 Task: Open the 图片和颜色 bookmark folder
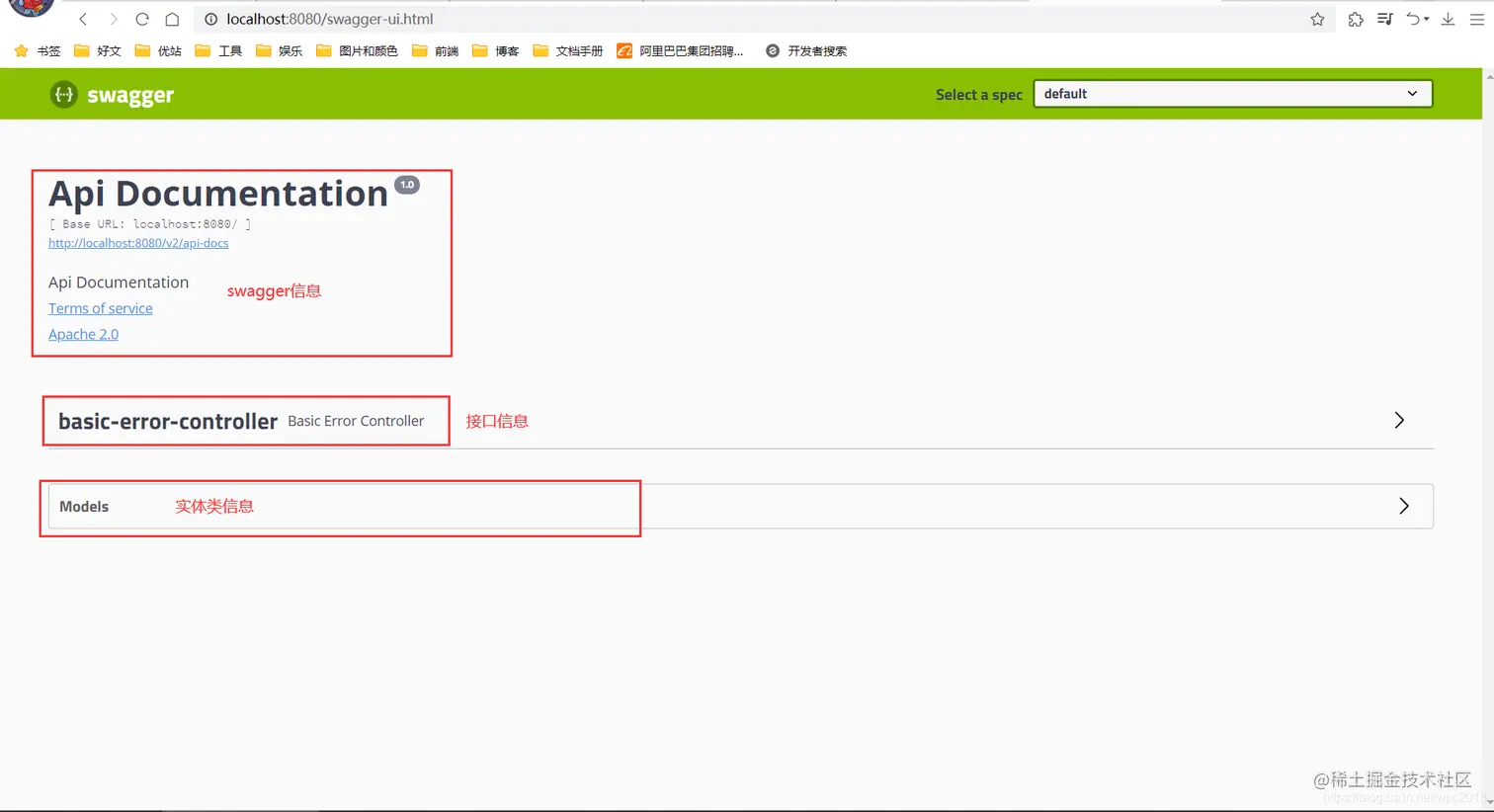click(357, 50)
